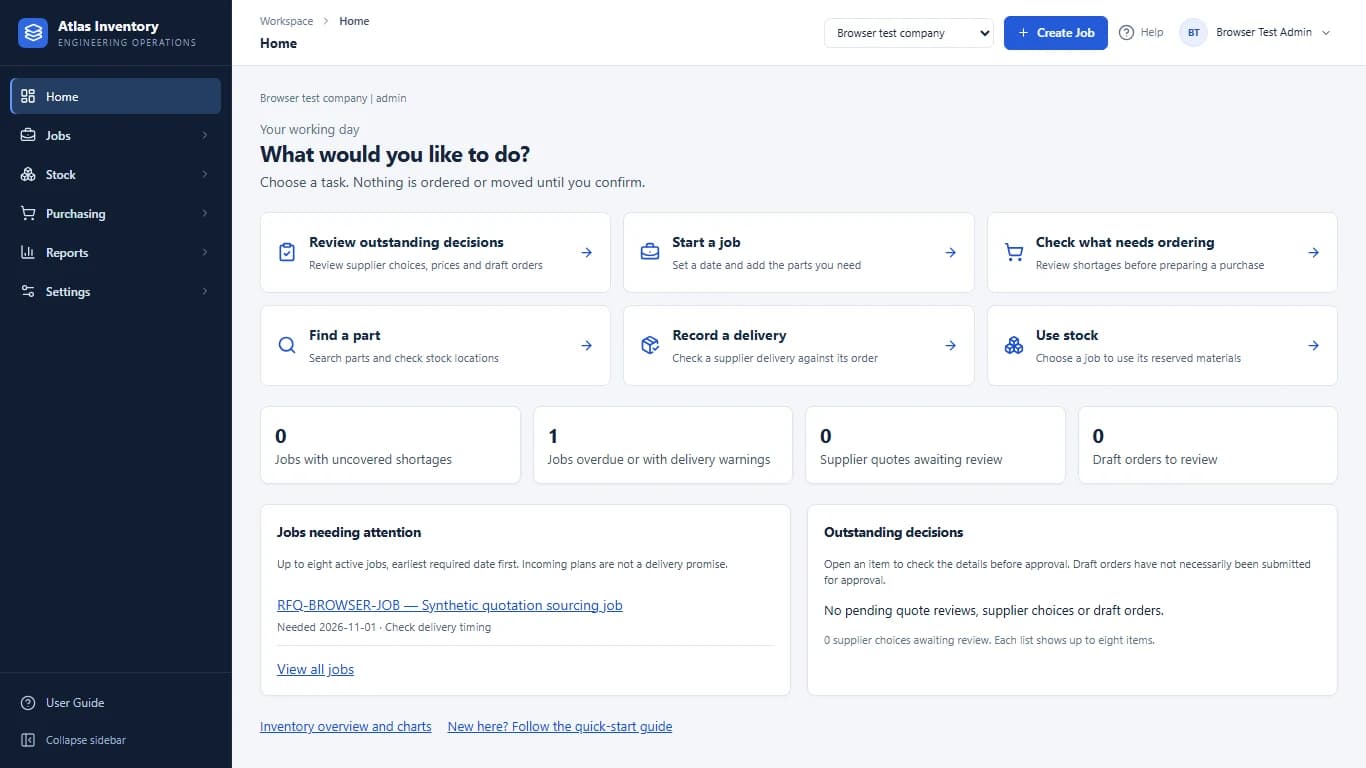Click the Jobs with uncovered shortages card
The height and width of the screenshot is (768, 1366).
click(390, 445)
